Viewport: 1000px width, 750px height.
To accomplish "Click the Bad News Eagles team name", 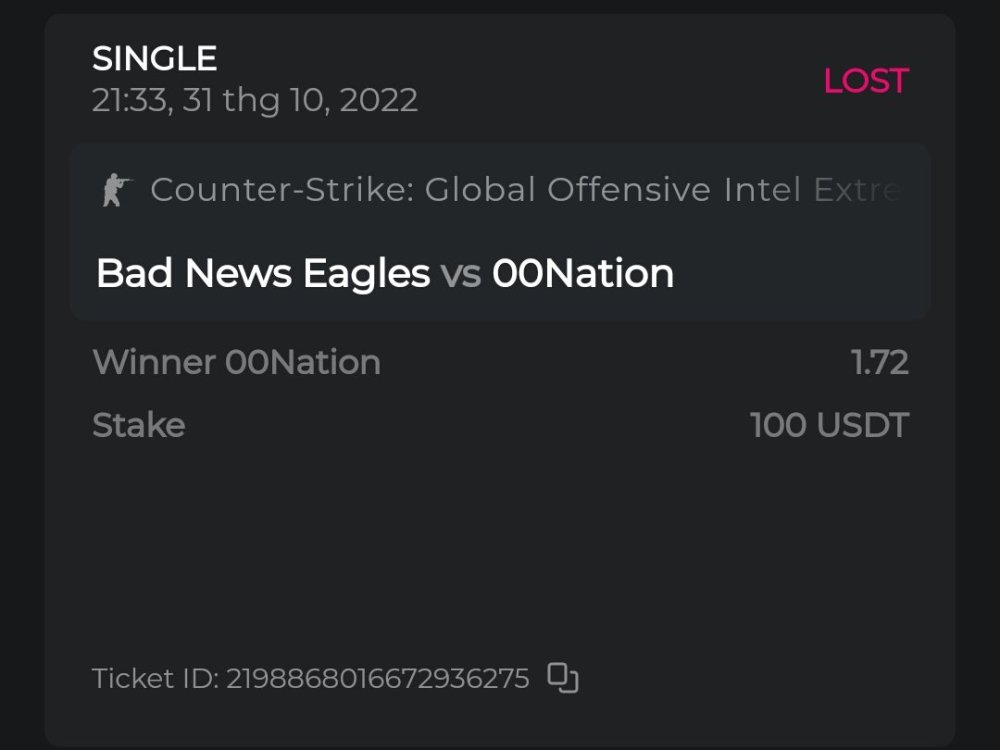I will coord(262,273).
